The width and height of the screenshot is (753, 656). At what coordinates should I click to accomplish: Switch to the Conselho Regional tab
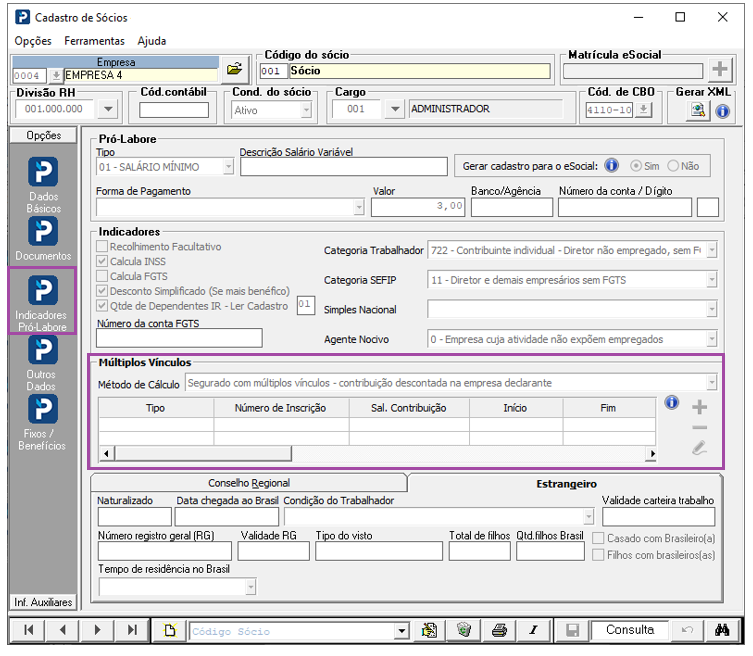click(248, 483)
